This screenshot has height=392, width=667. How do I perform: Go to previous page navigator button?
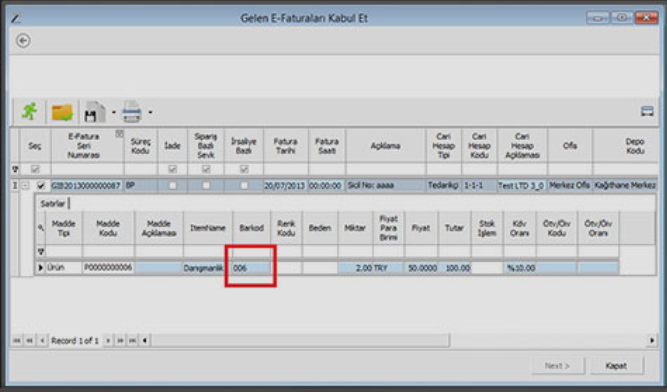click(x=29, y=341)
